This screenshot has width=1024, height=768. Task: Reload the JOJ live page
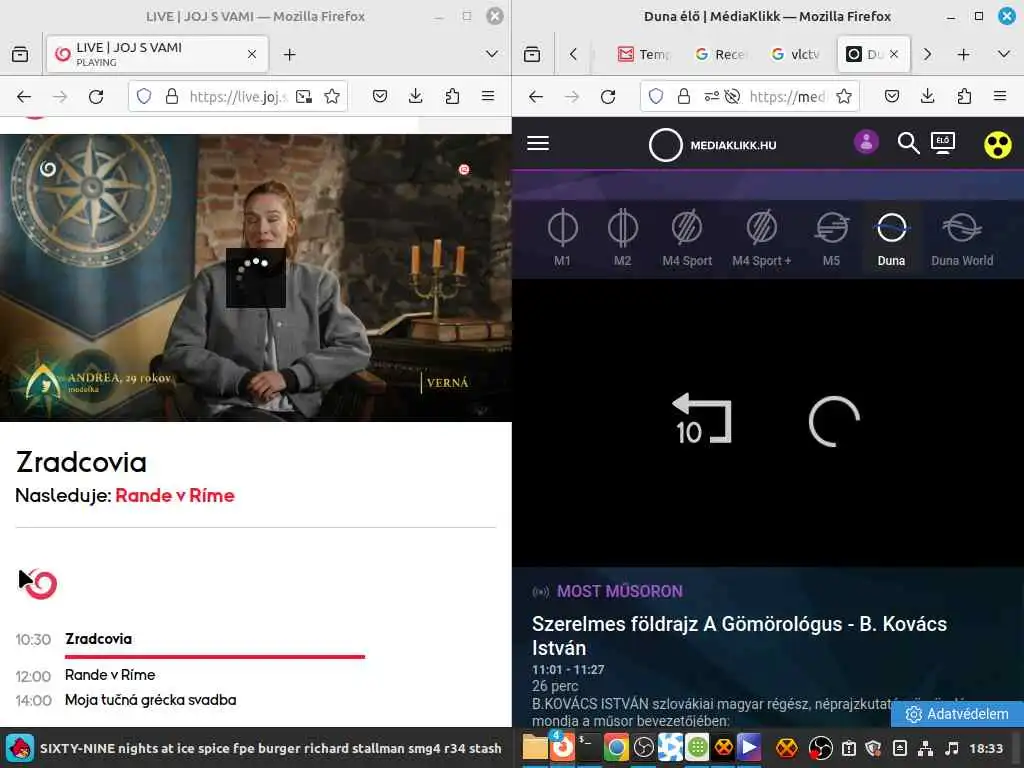coord(96,97)
